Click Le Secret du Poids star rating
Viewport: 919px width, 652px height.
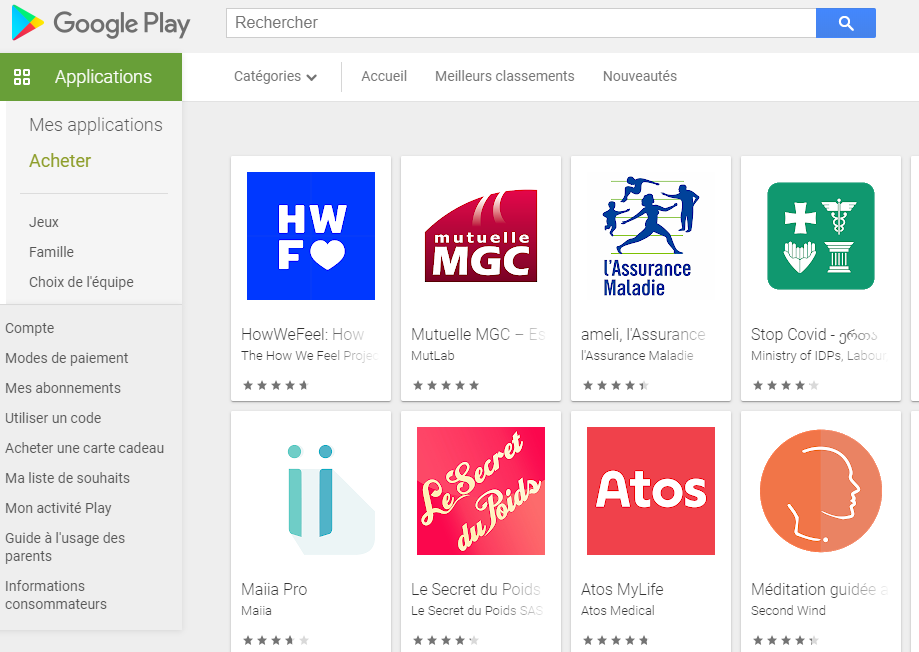[x=445, y=640]
